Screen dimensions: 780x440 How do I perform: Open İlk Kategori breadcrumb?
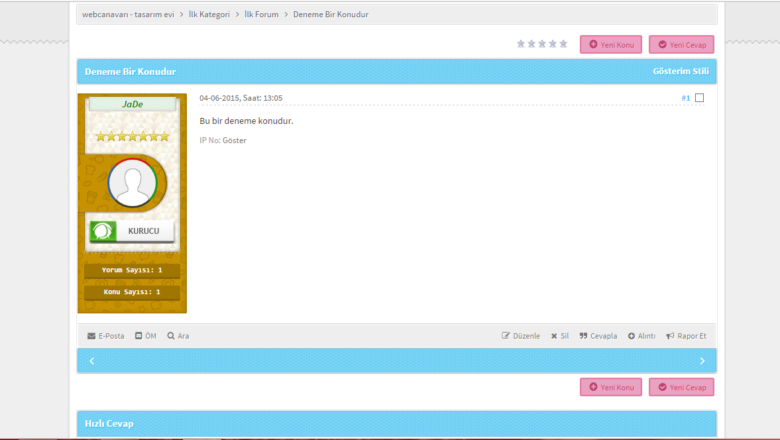pyautogui.click(x=209, y=14)
